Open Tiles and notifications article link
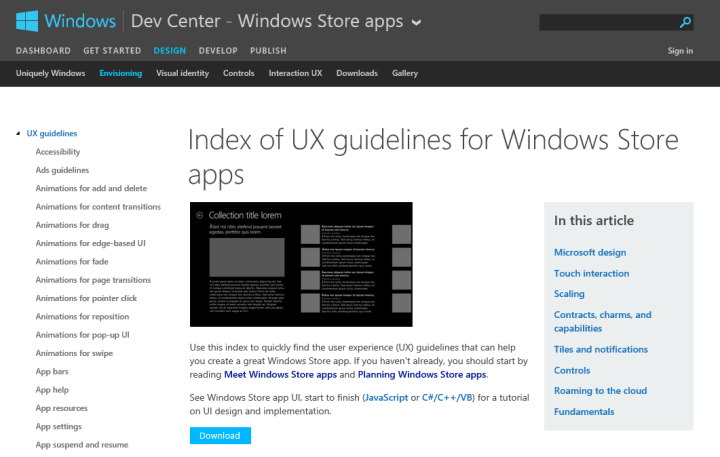The height and width of the screenshot is (457, 720). click(x=602, y=349)
